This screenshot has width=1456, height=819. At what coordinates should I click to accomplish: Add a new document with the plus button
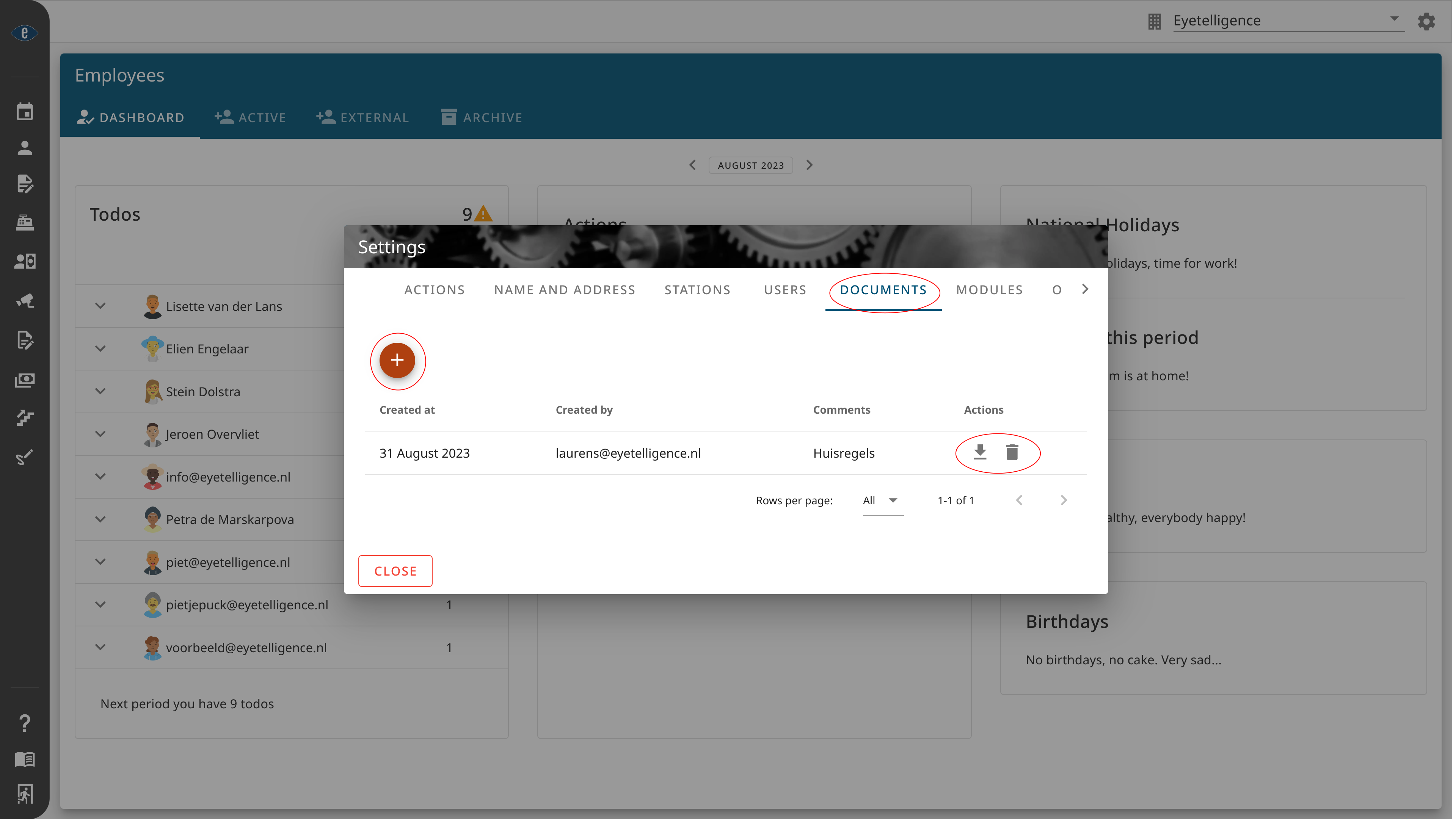[x=397, y=360]
